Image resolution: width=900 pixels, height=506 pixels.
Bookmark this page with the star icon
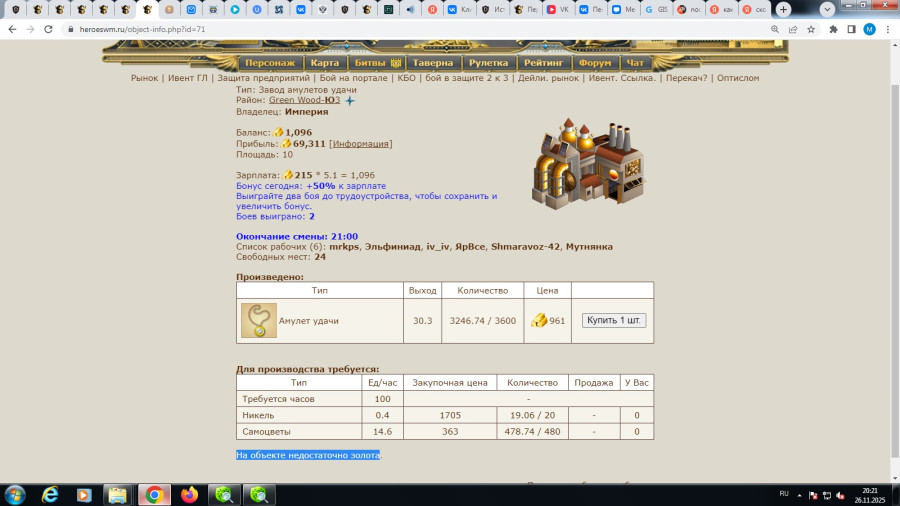[808, 29]
